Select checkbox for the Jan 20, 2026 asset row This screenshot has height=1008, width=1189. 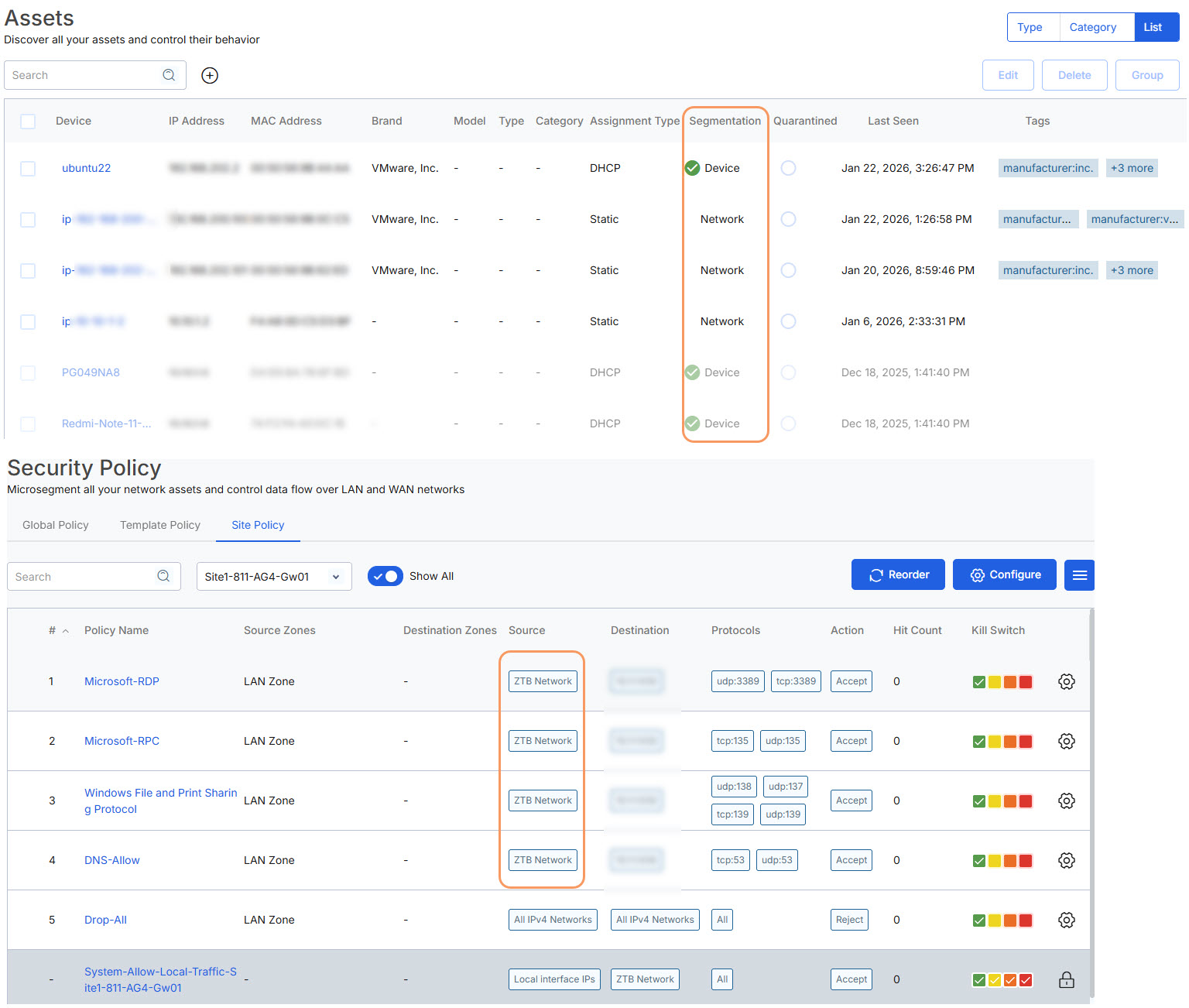point(28,271)
